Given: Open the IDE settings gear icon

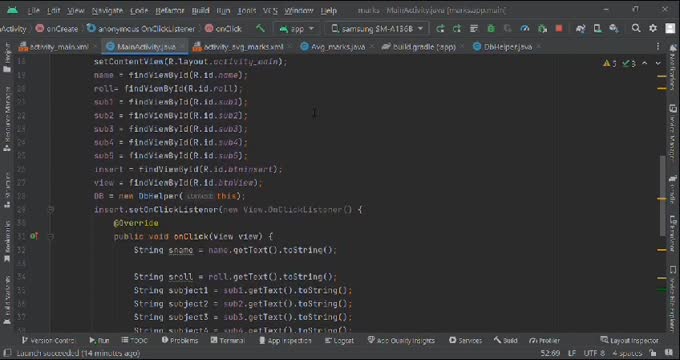Looking at the screenshot, I should pos(653,29).
